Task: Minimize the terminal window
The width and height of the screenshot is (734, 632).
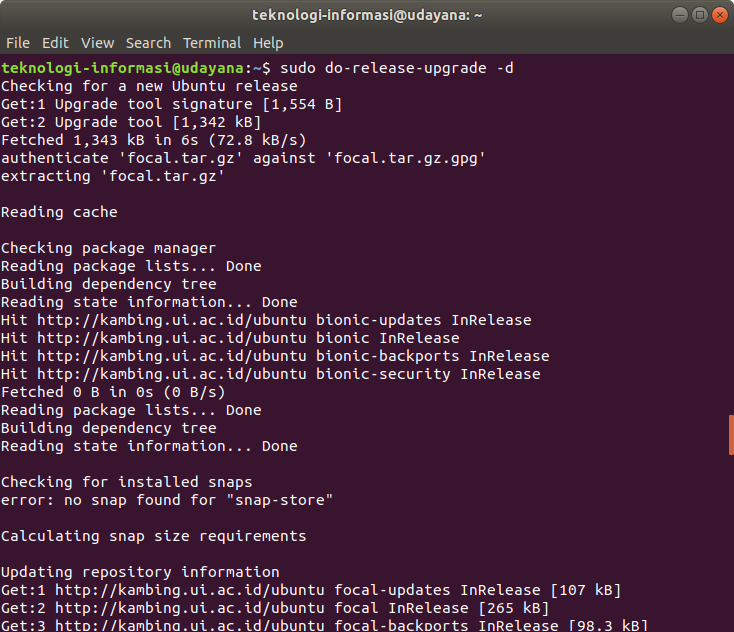Action: tap(680, 15)
